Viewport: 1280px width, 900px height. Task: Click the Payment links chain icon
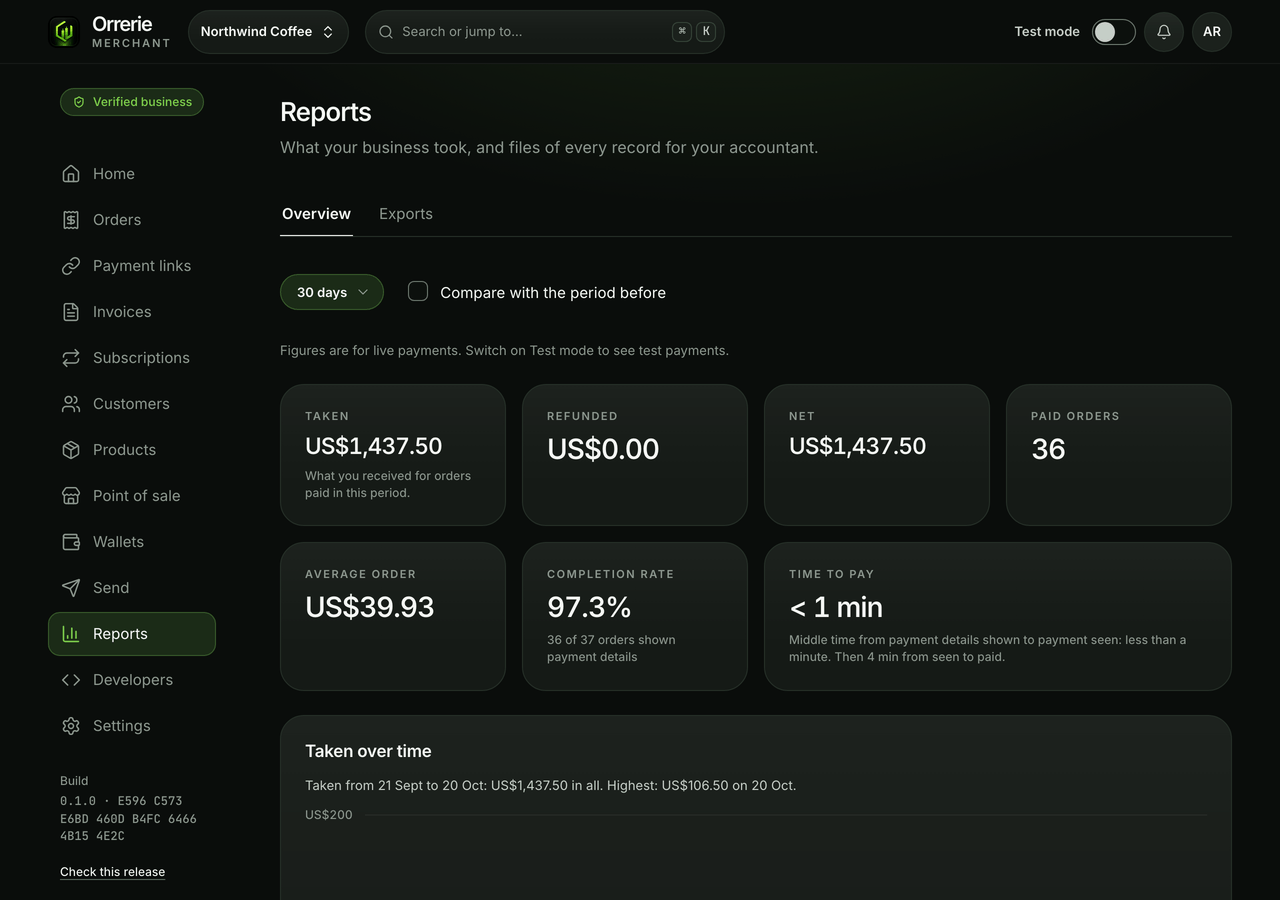(x=71, y=266)
